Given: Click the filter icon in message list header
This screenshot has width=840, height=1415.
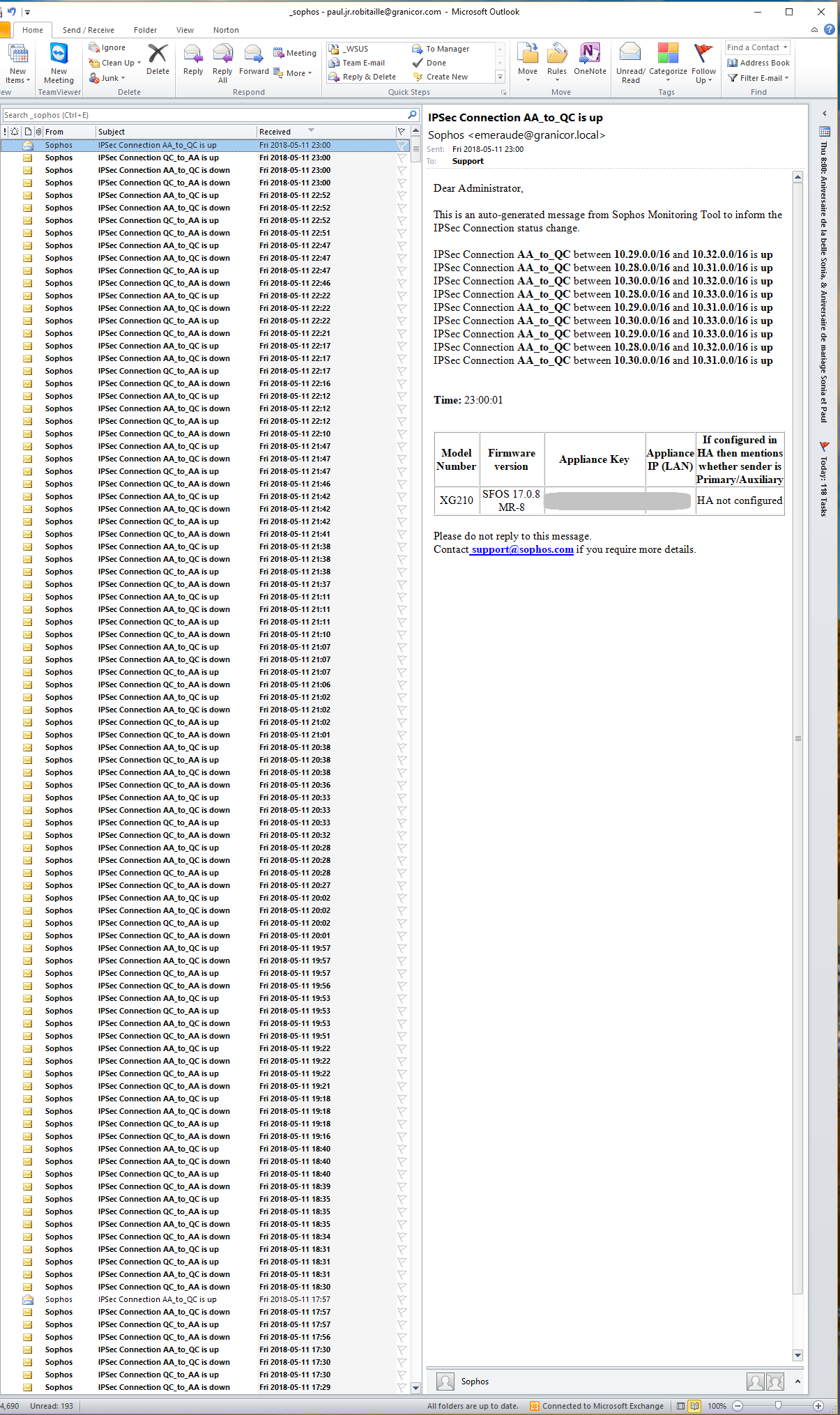Looking at the screenshot, I should click(x=402, y=132).
